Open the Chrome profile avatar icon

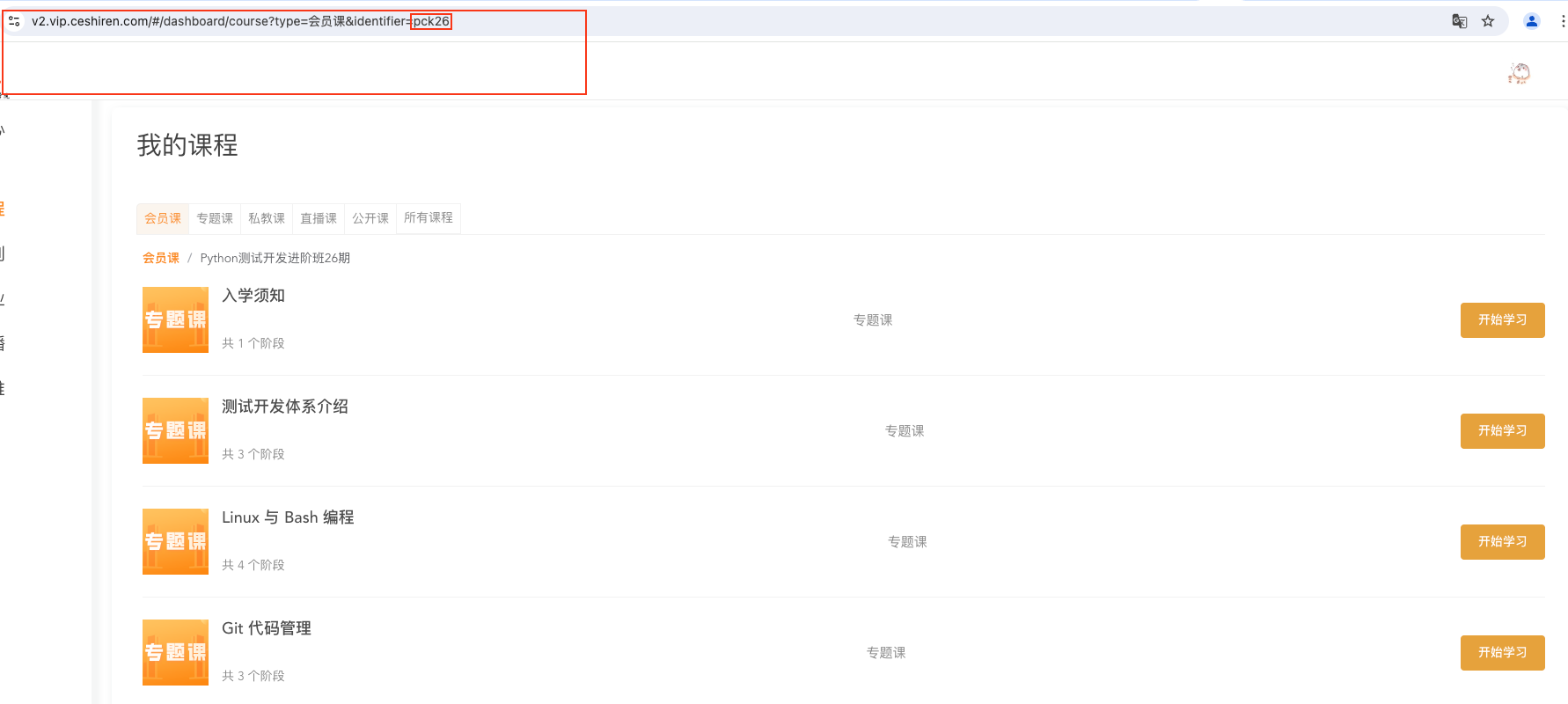[1532, 21]
